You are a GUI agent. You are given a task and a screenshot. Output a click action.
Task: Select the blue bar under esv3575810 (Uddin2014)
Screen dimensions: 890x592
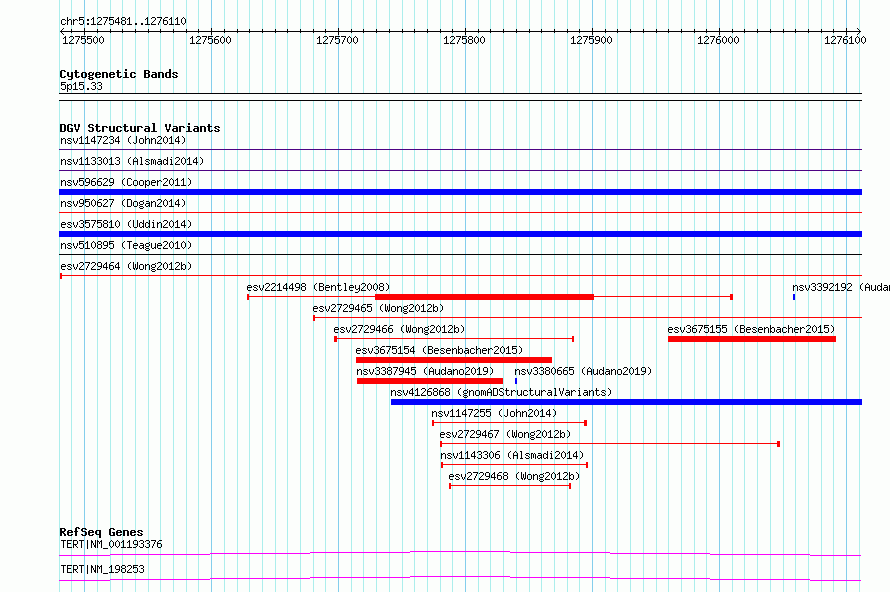[x=460, y=234]
